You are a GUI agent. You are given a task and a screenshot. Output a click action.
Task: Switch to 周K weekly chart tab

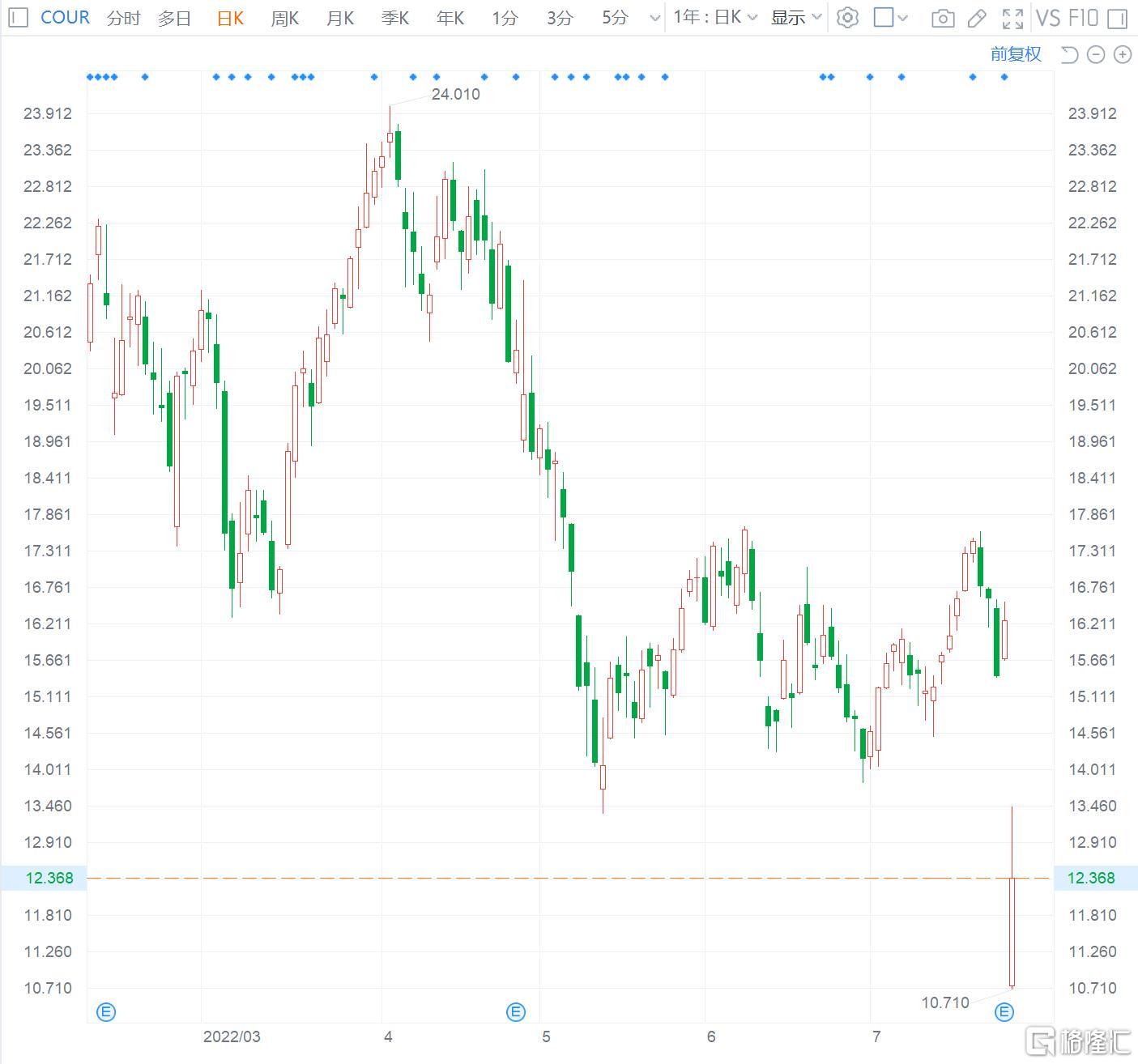(x=285, y=18)
